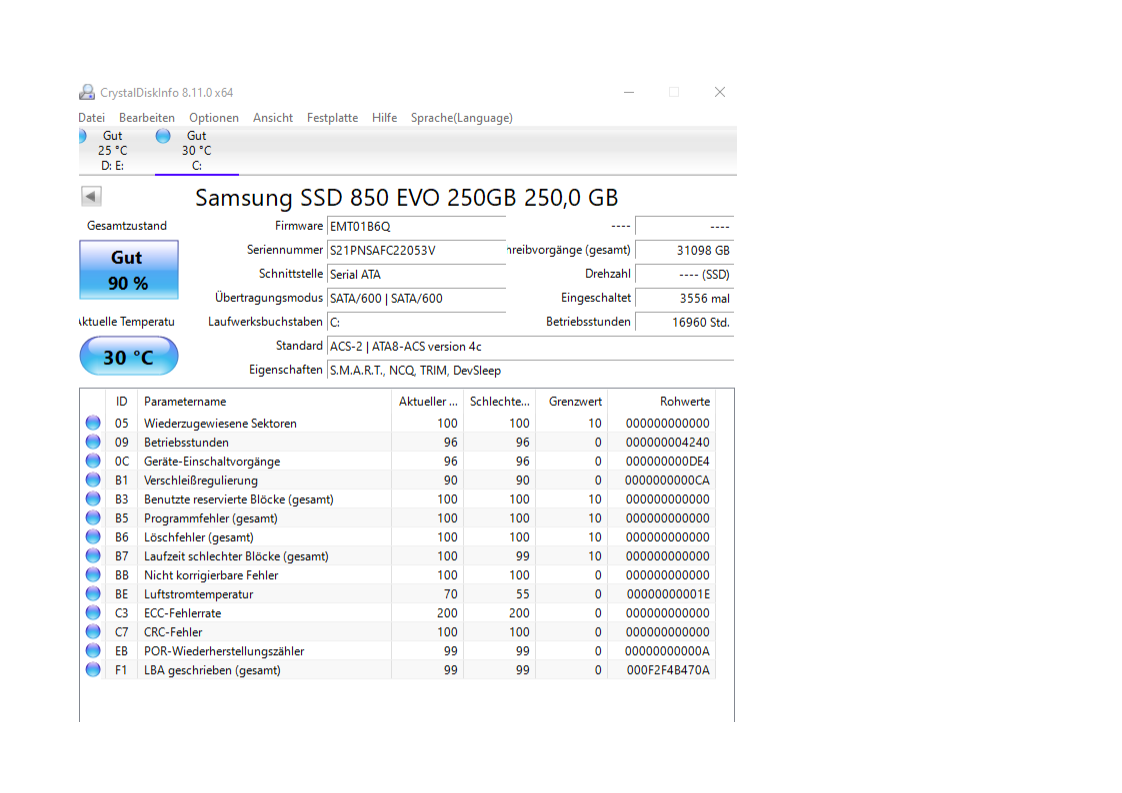
Task: Click status icon for LBA geschrieben row
Action: point(93,669)
